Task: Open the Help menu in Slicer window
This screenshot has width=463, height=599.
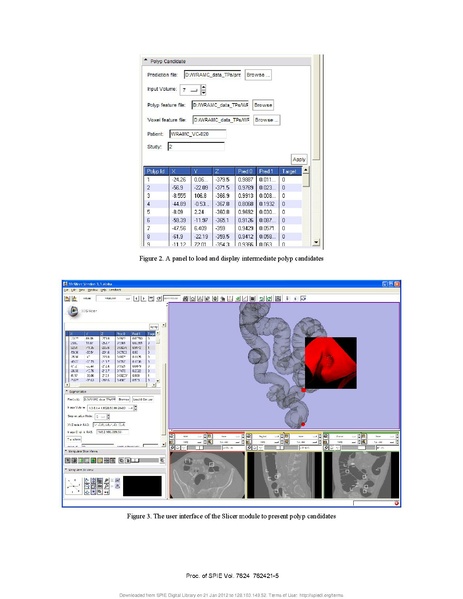Action: coord(103,290)
